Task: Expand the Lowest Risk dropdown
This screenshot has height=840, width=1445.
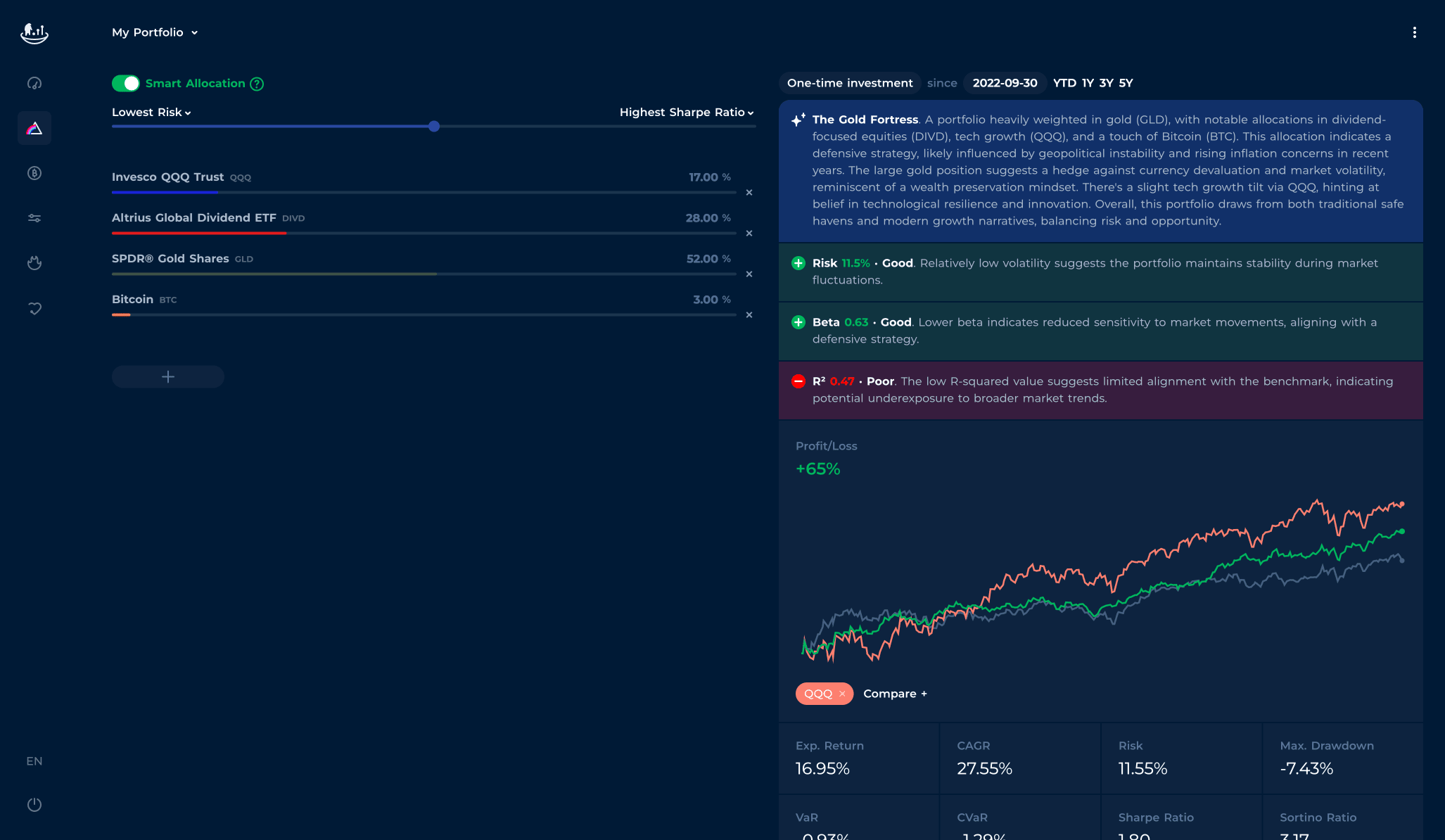Action: coord(151,113)
